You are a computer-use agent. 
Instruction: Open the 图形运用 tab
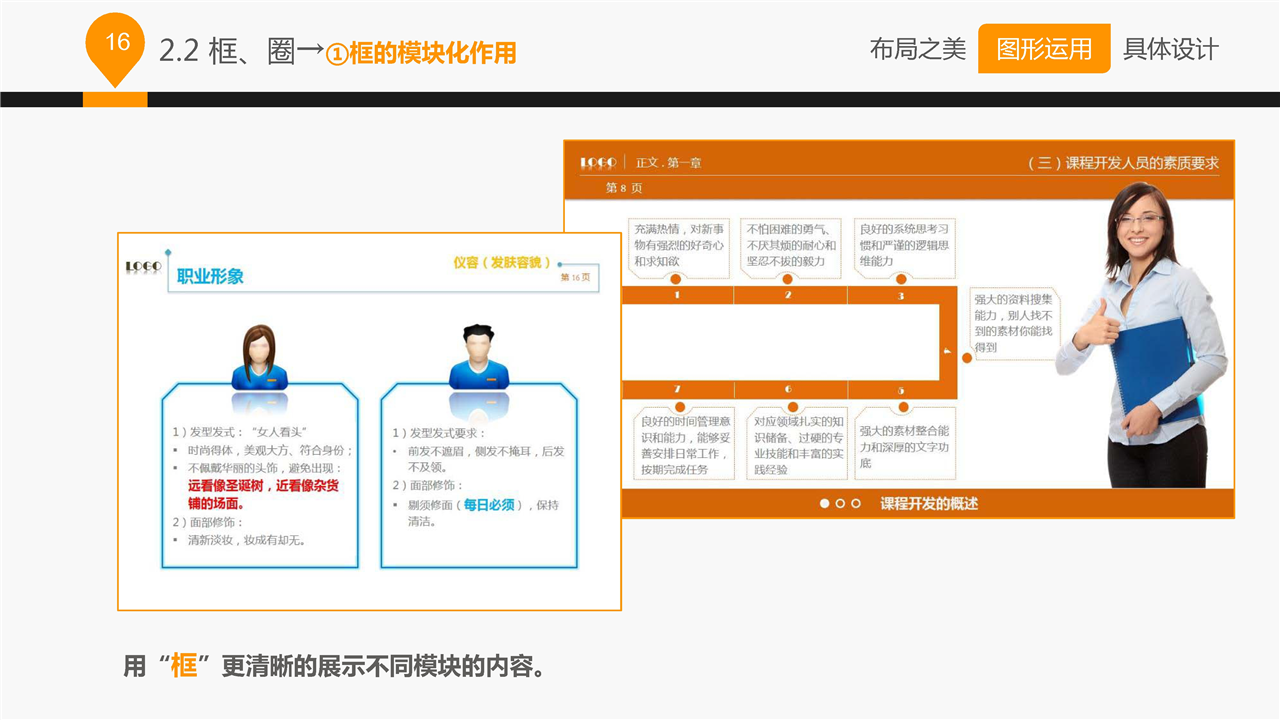1043,49
